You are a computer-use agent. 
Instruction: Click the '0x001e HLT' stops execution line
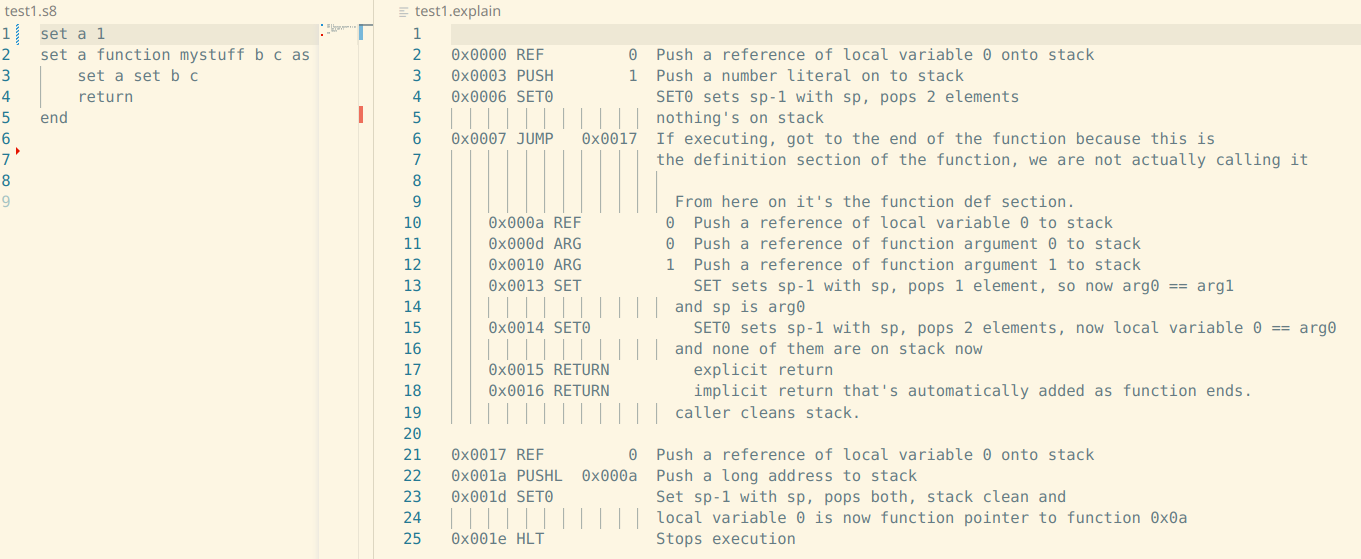point(624,538)
